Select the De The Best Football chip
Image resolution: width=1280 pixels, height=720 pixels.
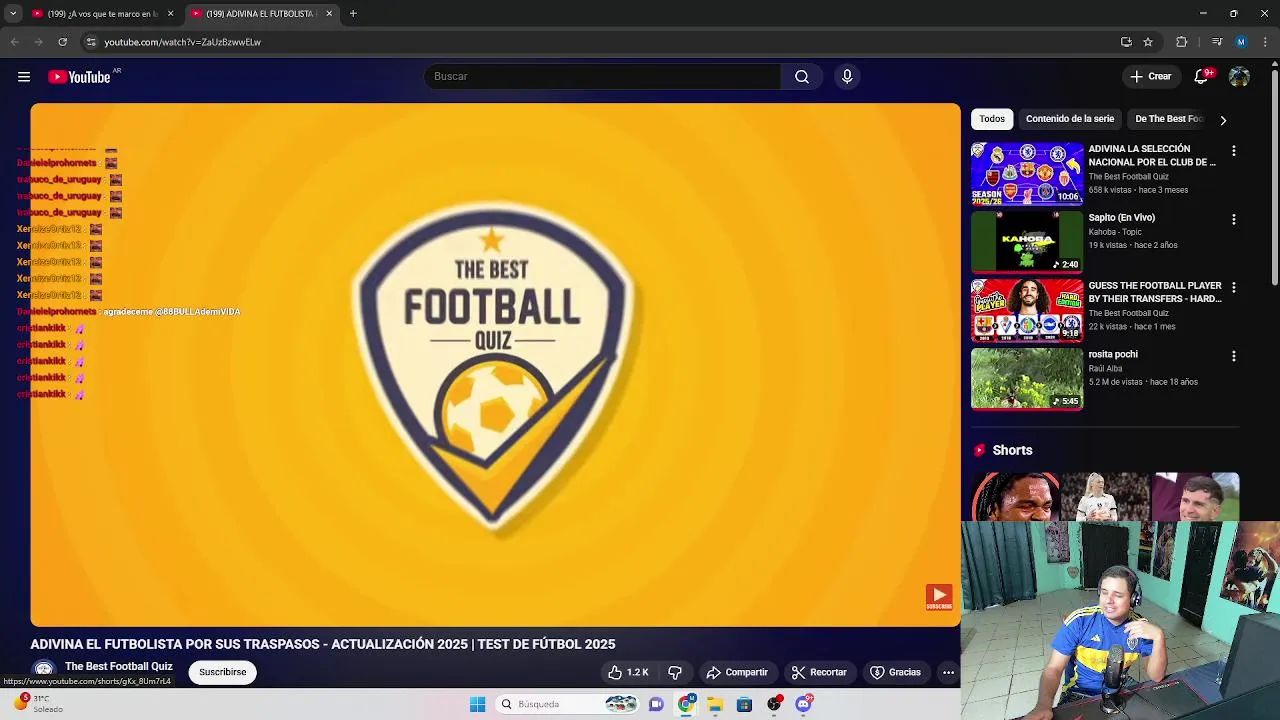(x=1169, y=119)
